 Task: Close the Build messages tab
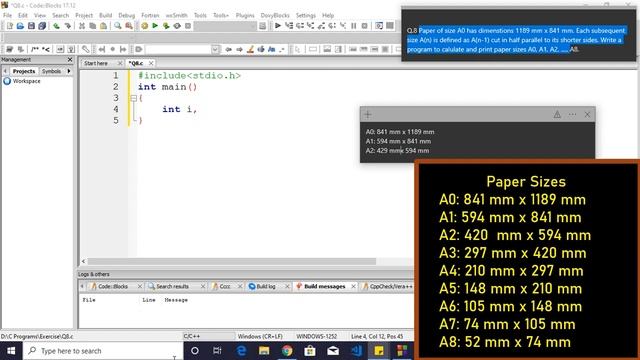[x=353, y=287]
